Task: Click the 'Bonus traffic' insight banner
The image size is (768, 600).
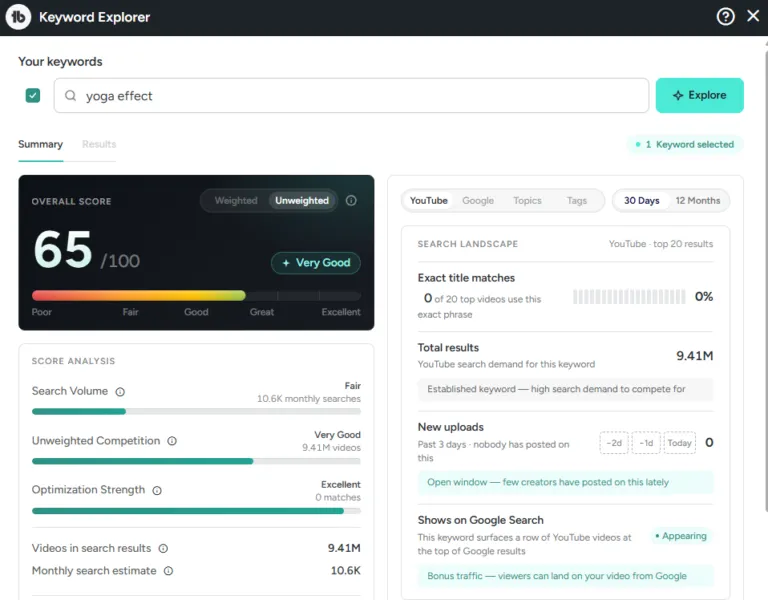Action: point(565,576)
